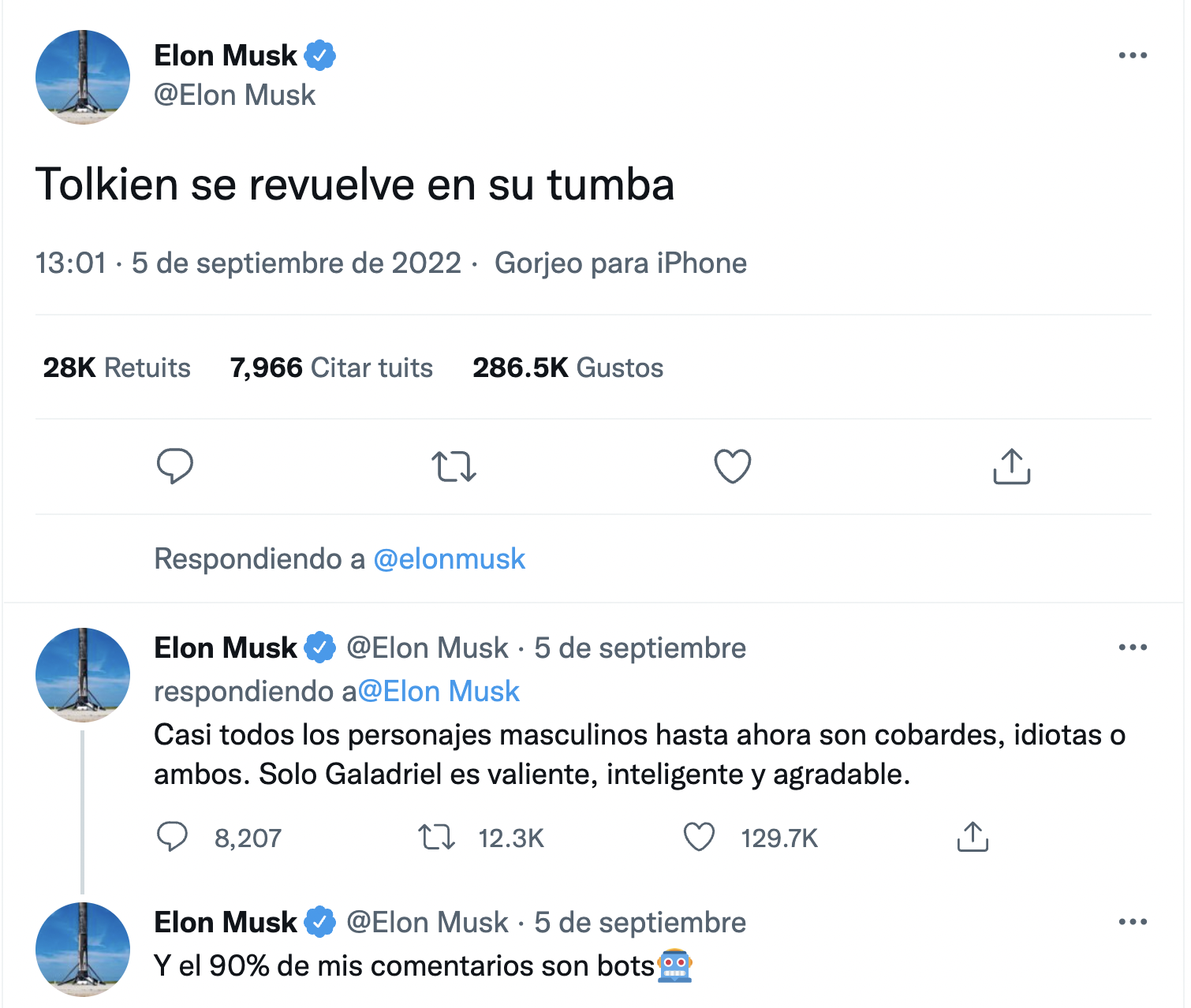View the 286.5K Gustos list

(x=568, y=368)
